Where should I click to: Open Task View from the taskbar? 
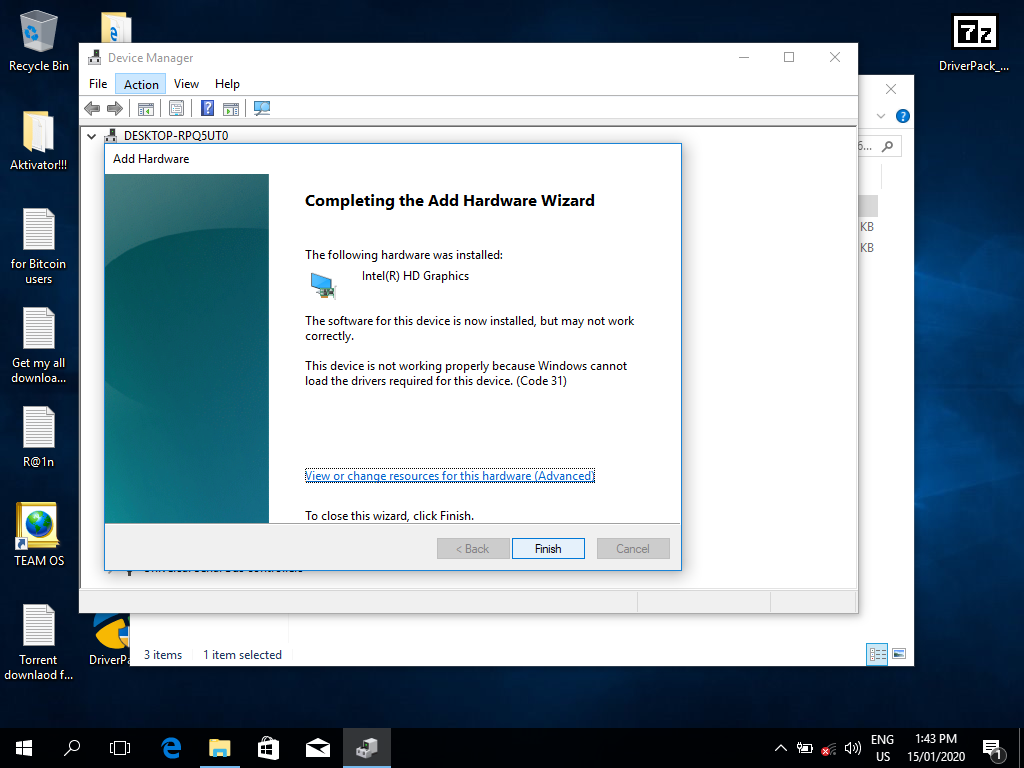coord(120,748)
